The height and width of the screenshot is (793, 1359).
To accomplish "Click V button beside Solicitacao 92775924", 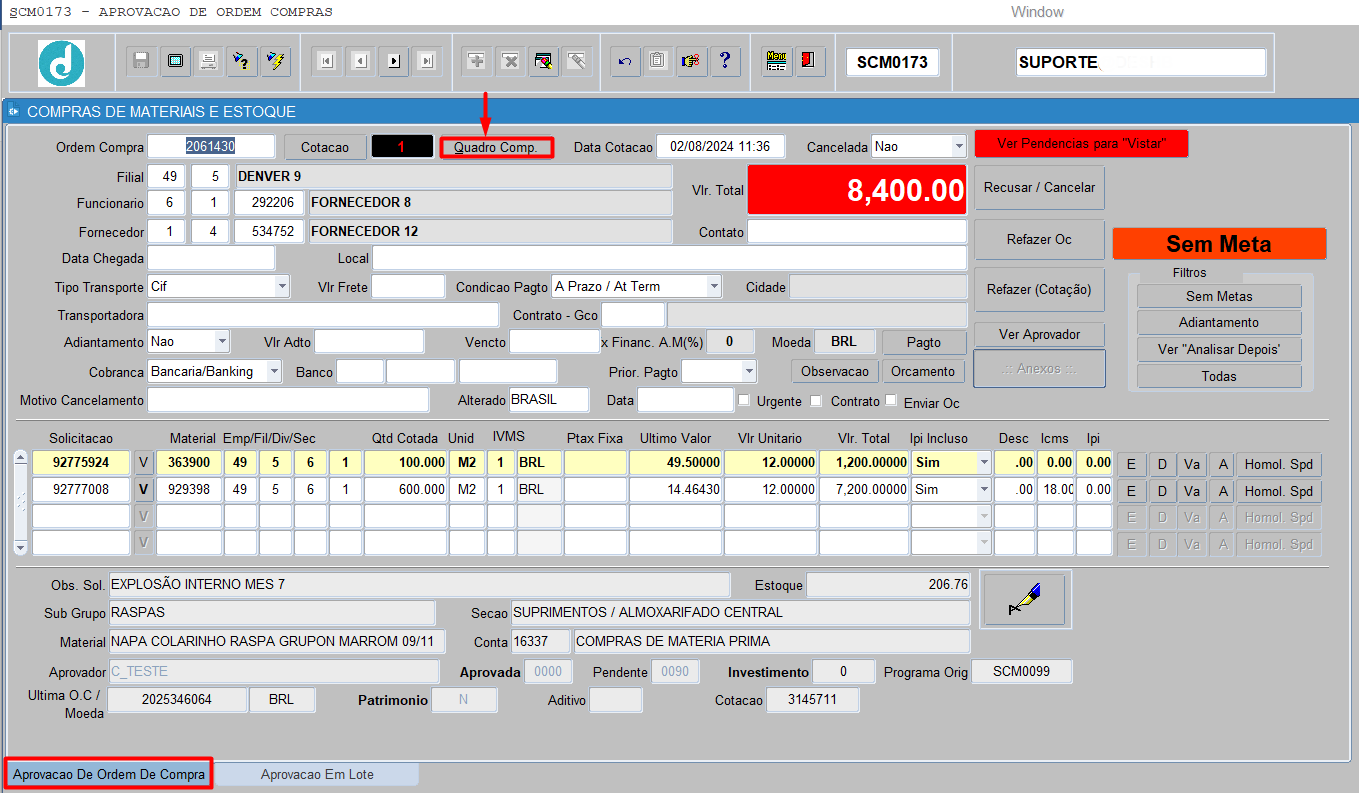I will [x=143, y=463].
